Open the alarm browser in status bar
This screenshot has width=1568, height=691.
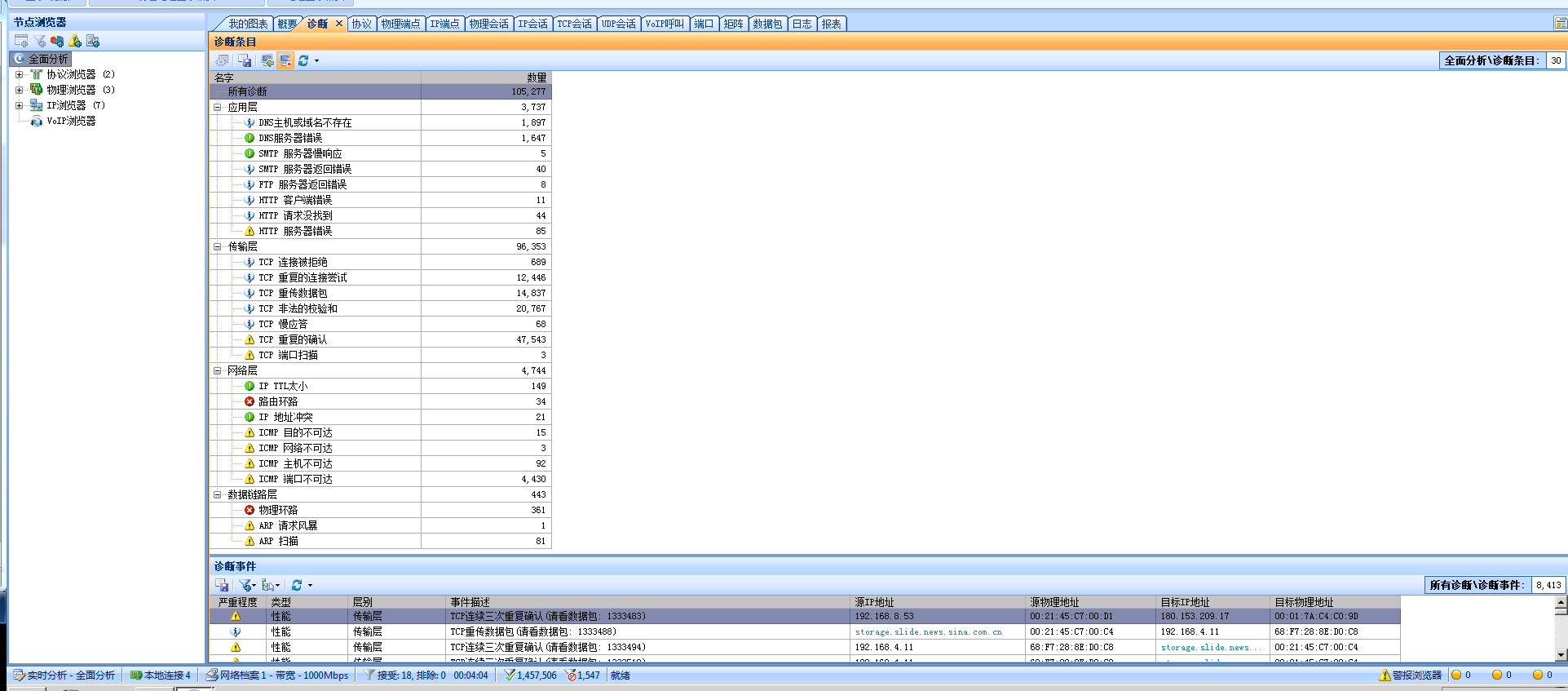click(1410, 675)
